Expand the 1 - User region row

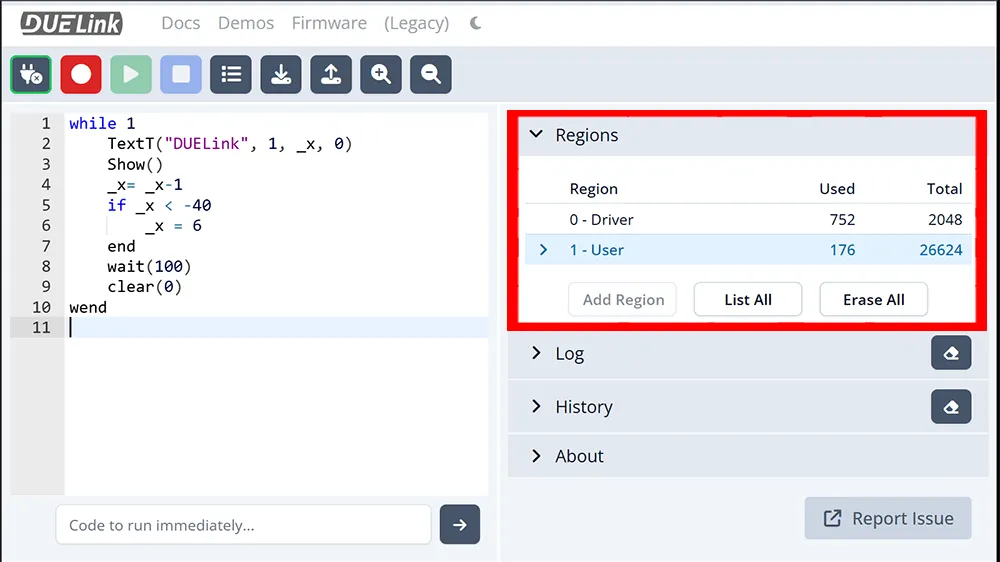coord(544,250)
